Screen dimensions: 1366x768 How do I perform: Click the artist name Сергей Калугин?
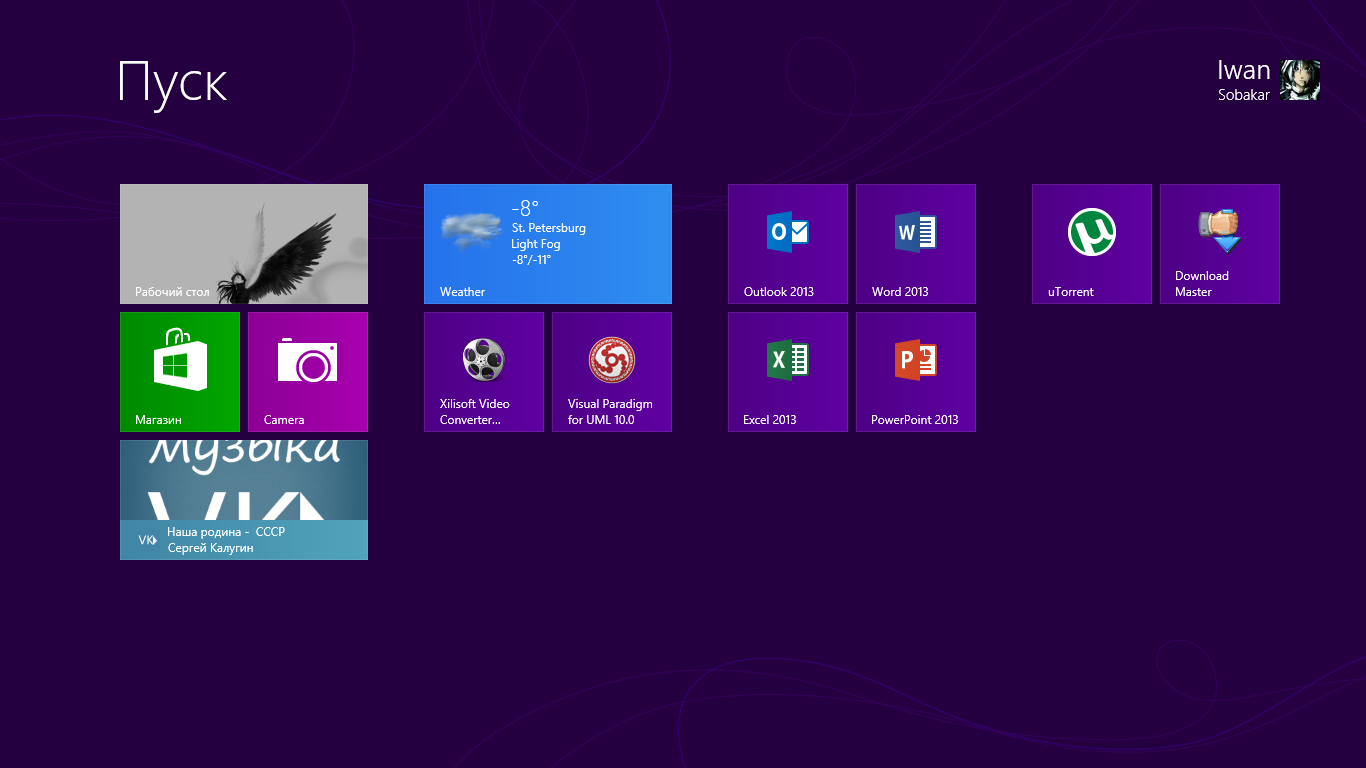[x=211, y=548]
